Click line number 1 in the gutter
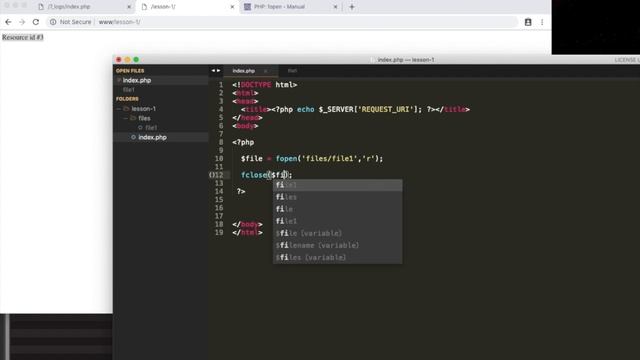The height and width of the screenshot is (360, 640). (221, 85)
